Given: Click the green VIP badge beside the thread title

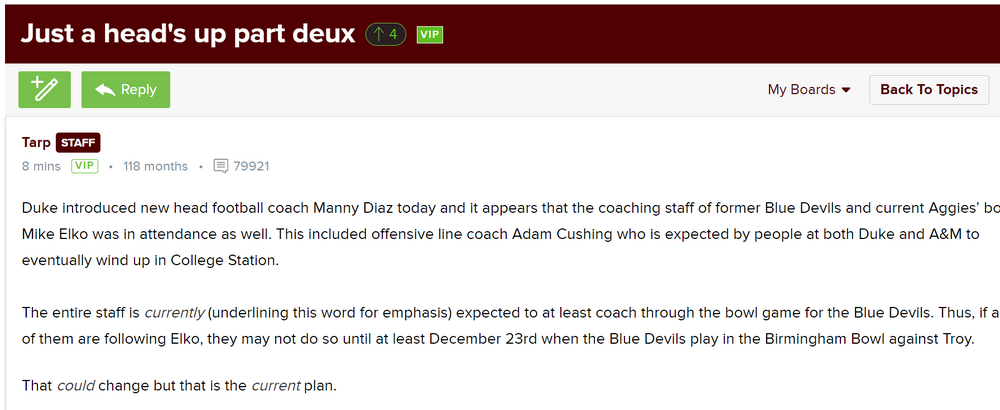Looking at the screenshot, I should (429, 35).
